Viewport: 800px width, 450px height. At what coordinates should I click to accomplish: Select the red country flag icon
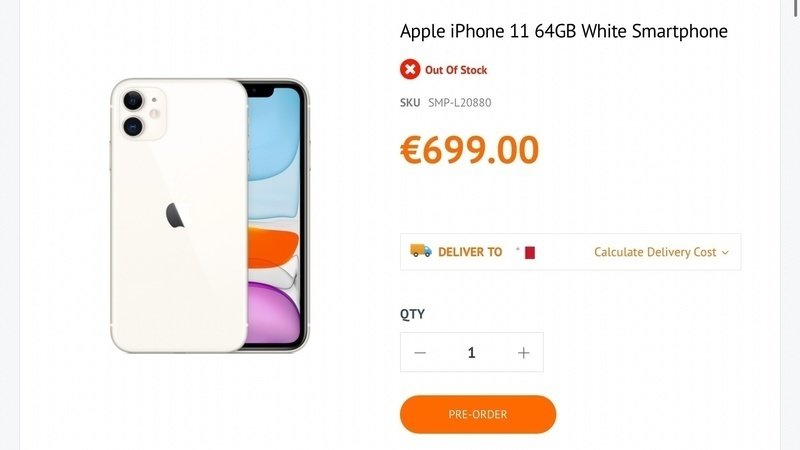pyautogui.click(x=530, y=253)
